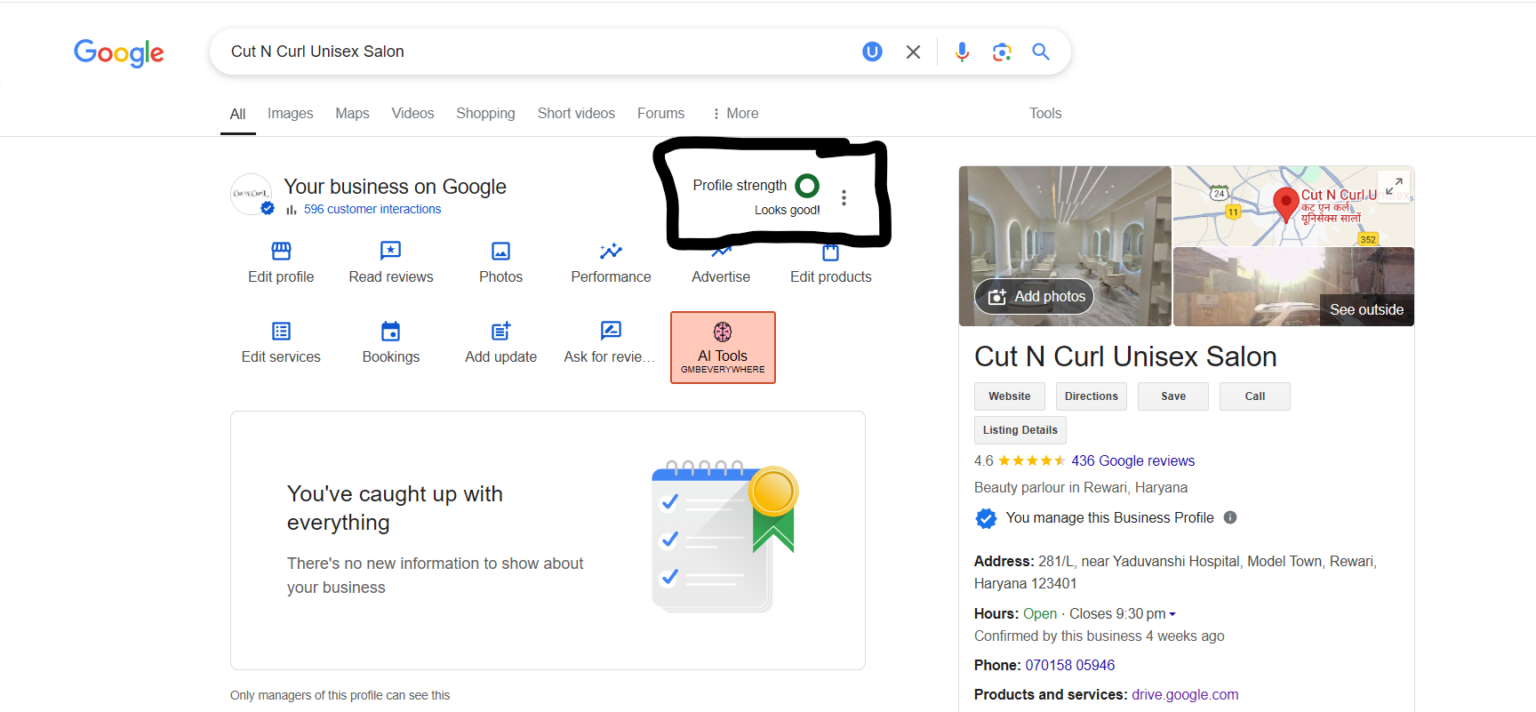Click Beauty parlour in Rewari, Haryana text
The image size is (1536, 712).
point(1081,488)
